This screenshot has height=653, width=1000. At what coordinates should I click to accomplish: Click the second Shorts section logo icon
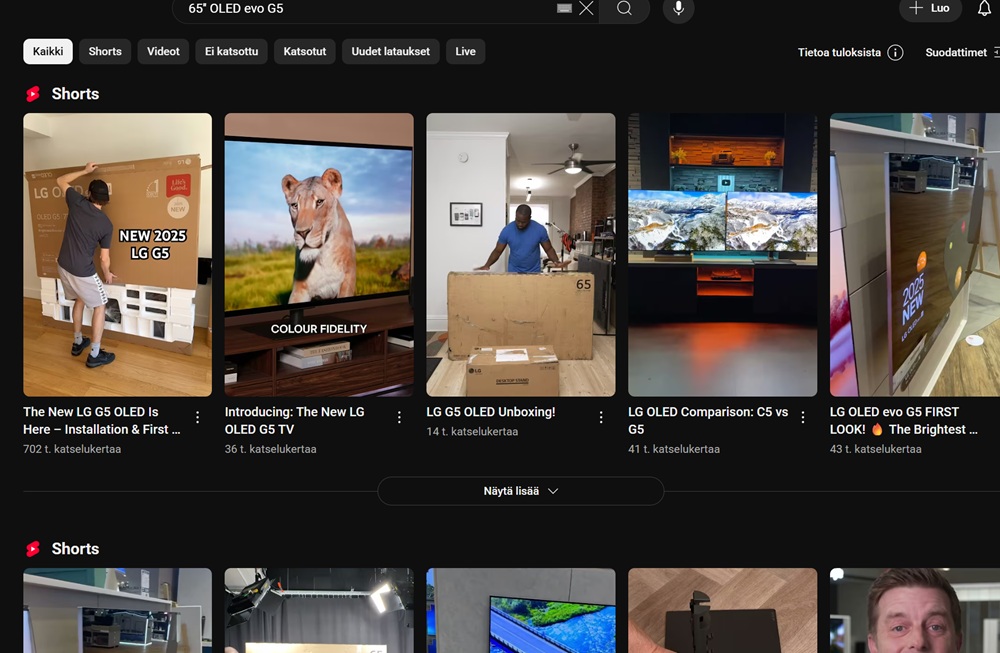[33, 549]
